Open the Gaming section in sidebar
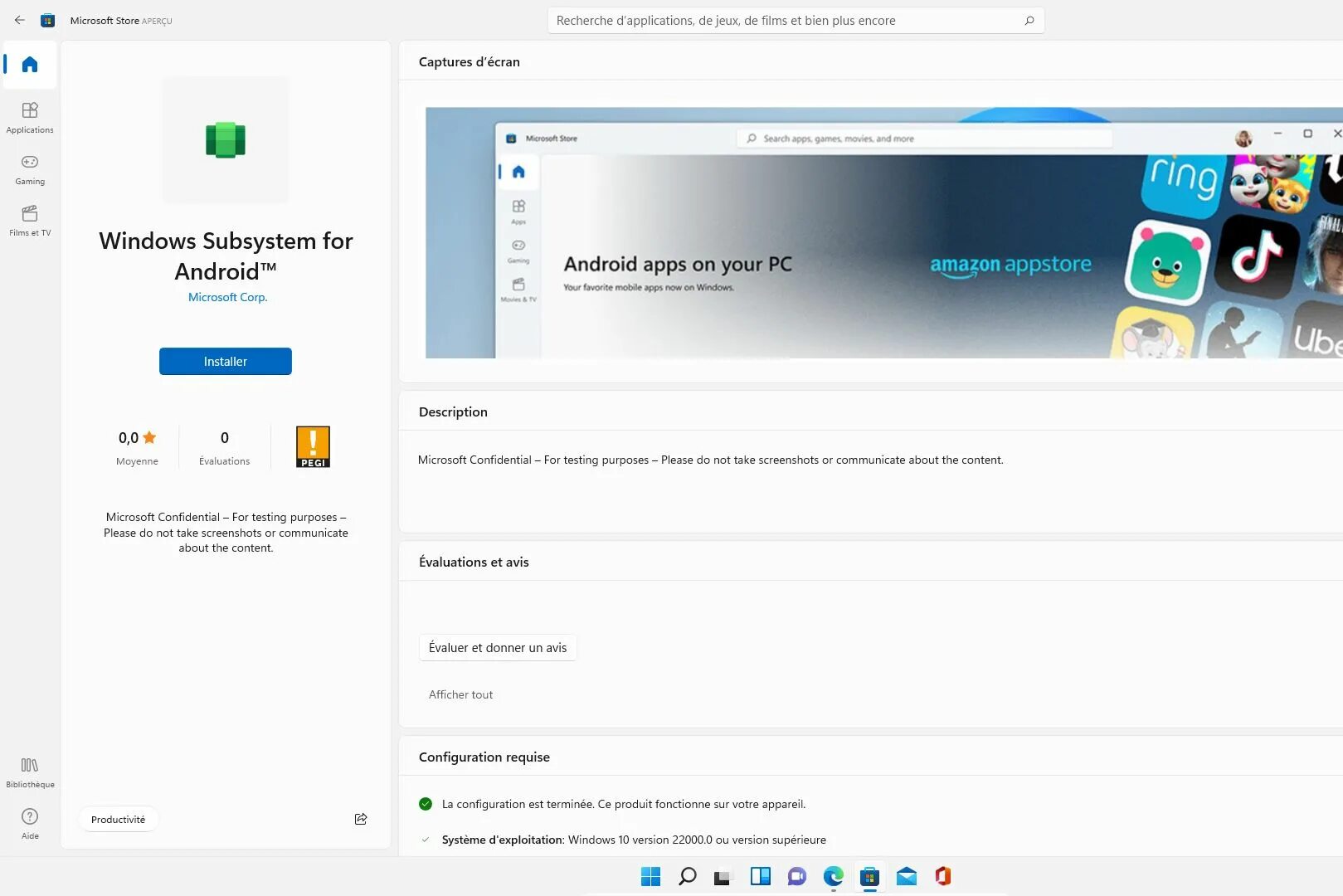This screenshot has height=896, width=1343. pyautogui.click(x=30, y=169)
